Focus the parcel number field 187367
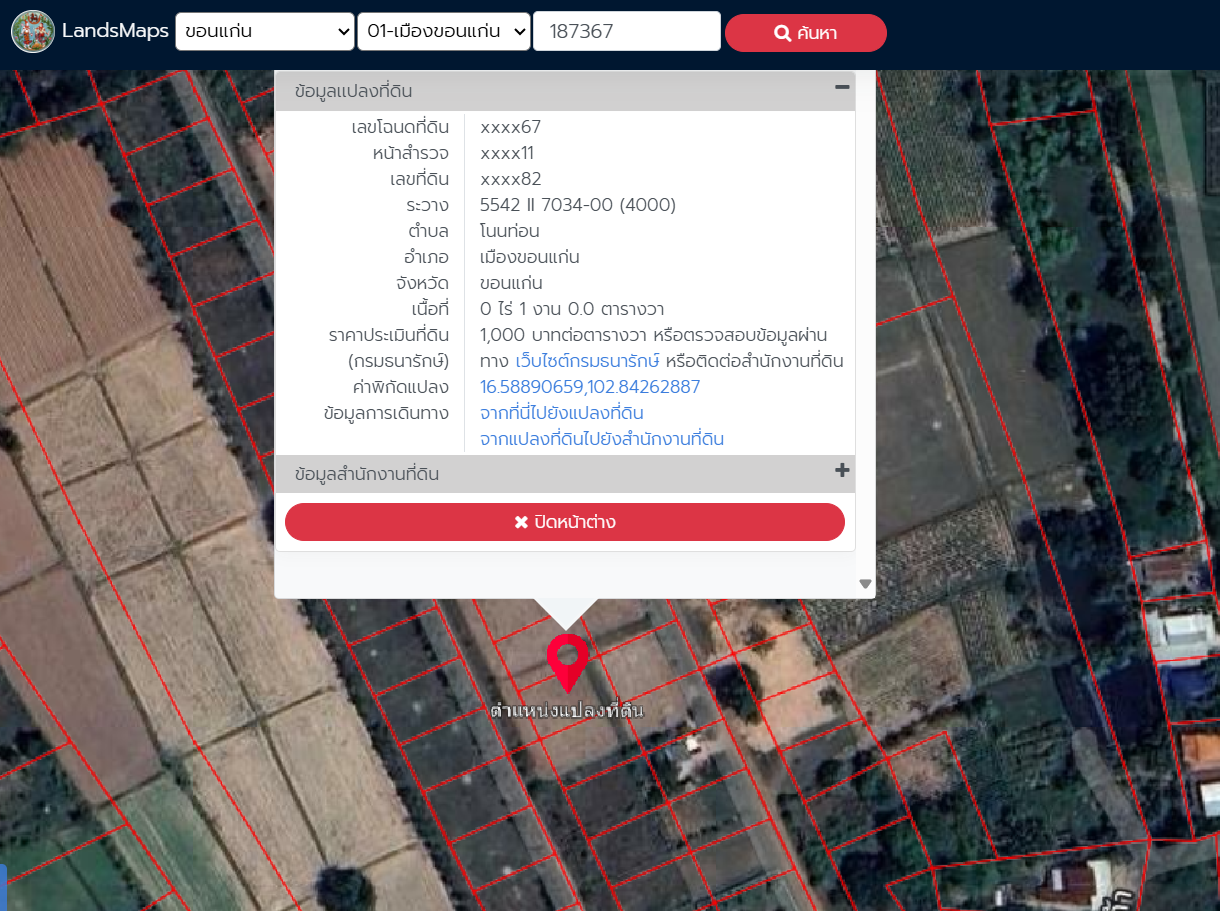Image resolution: width=1220 pixels, height=911 pixels. pyautogui.click(x=626, y=32)
